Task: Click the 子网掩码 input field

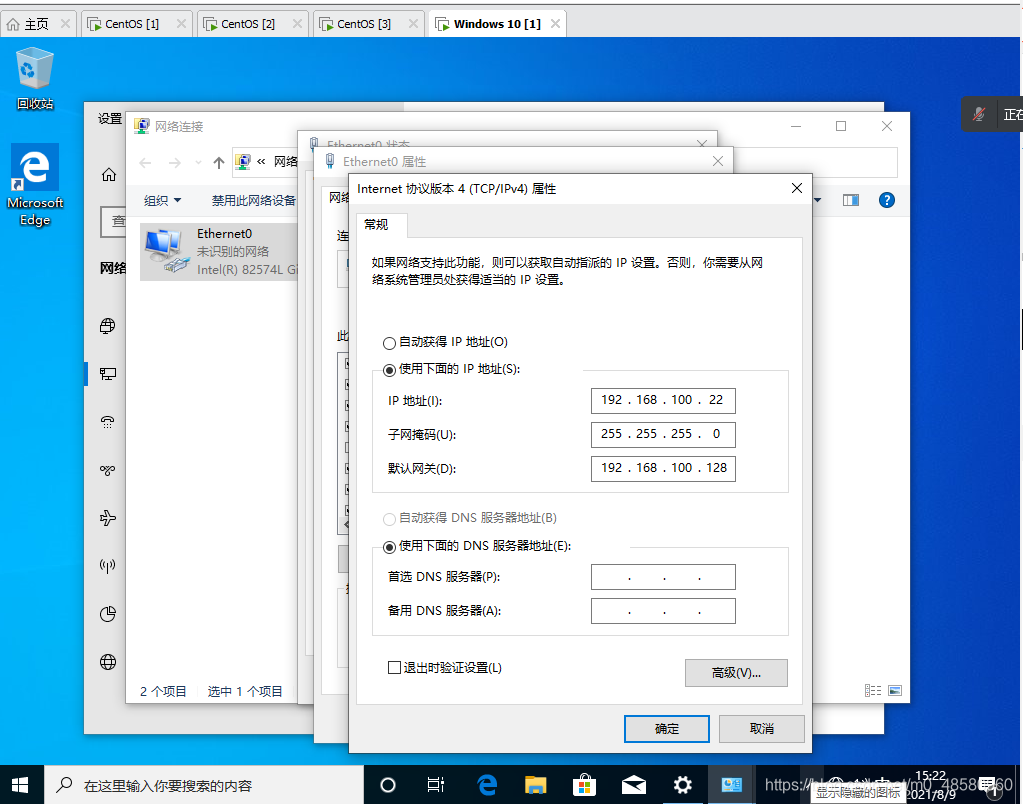Action: click(x=663, y=434)
